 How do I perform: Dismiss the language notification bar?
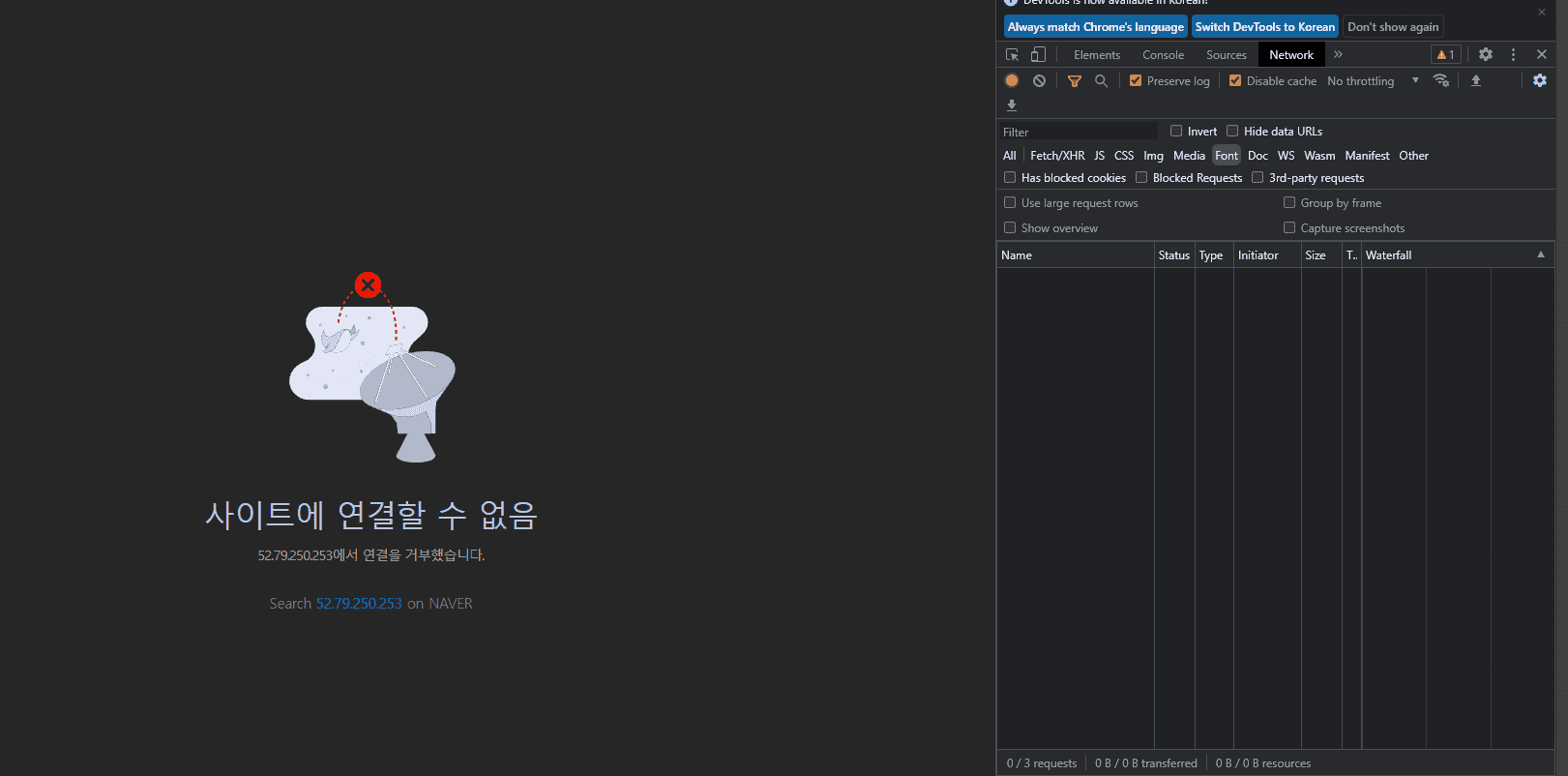pos(1542,13)
